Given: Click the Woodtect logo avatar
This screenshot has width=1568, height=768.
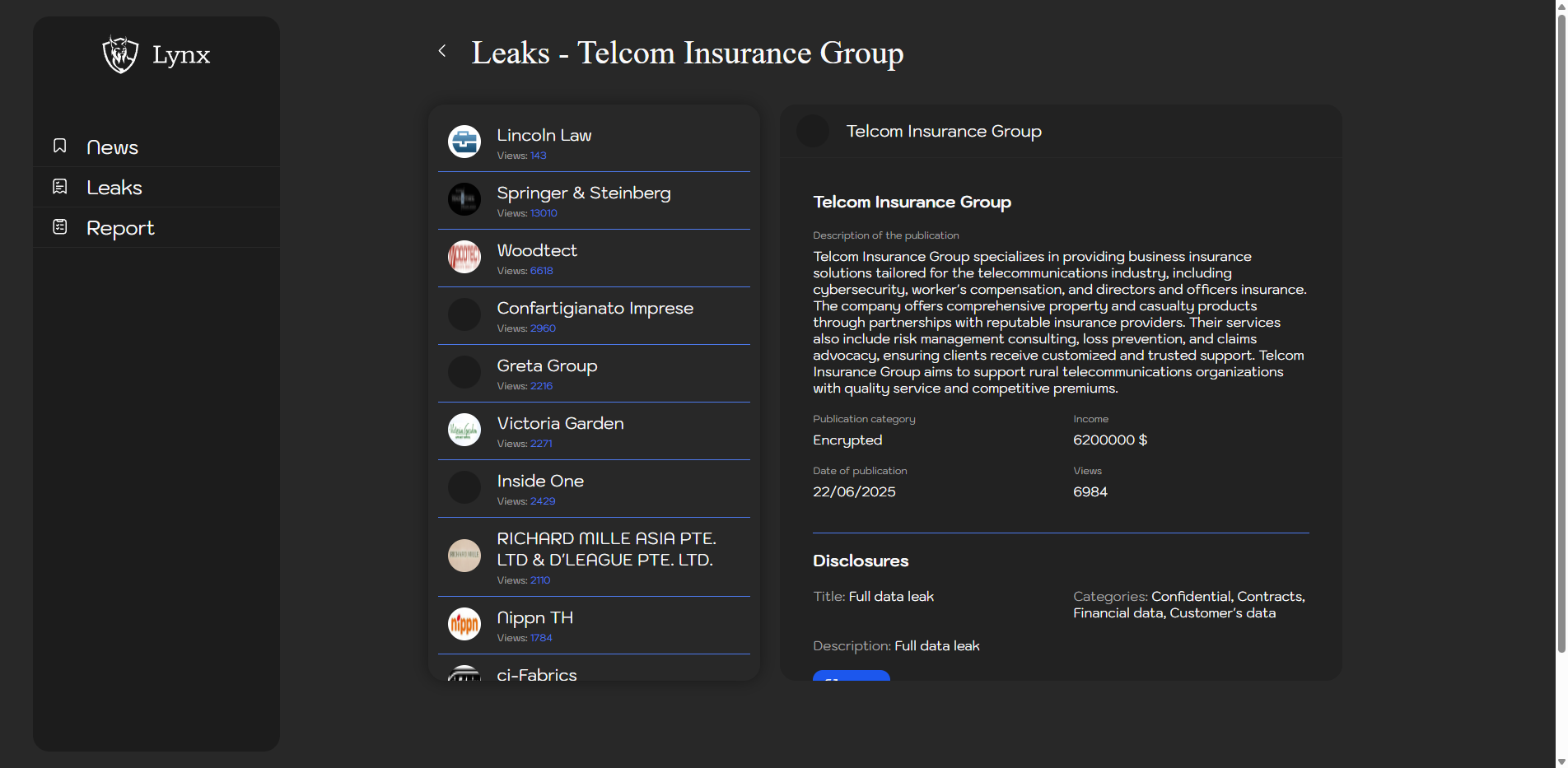Looking at the screenshot, I should [464, 257].
